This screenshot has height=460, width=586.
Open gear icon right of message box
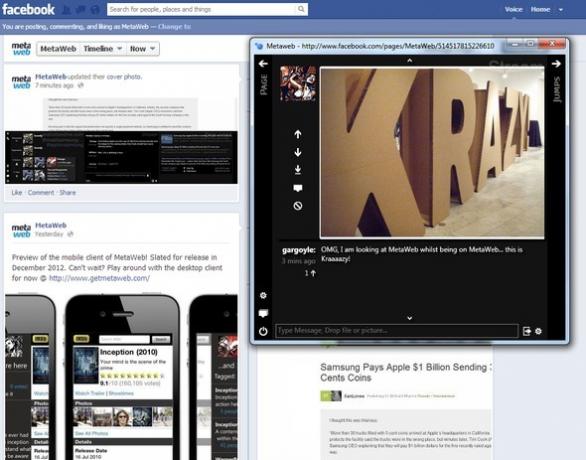click(538, 331)
